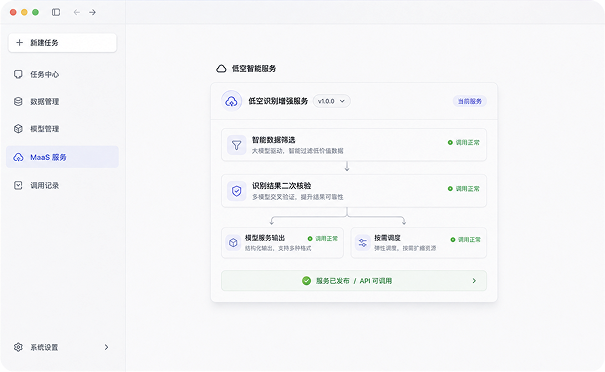Click the 模型管理 cube icon
Image resolution: width=605 pixels, height=372 pixels.
click(x=18, y=129)
